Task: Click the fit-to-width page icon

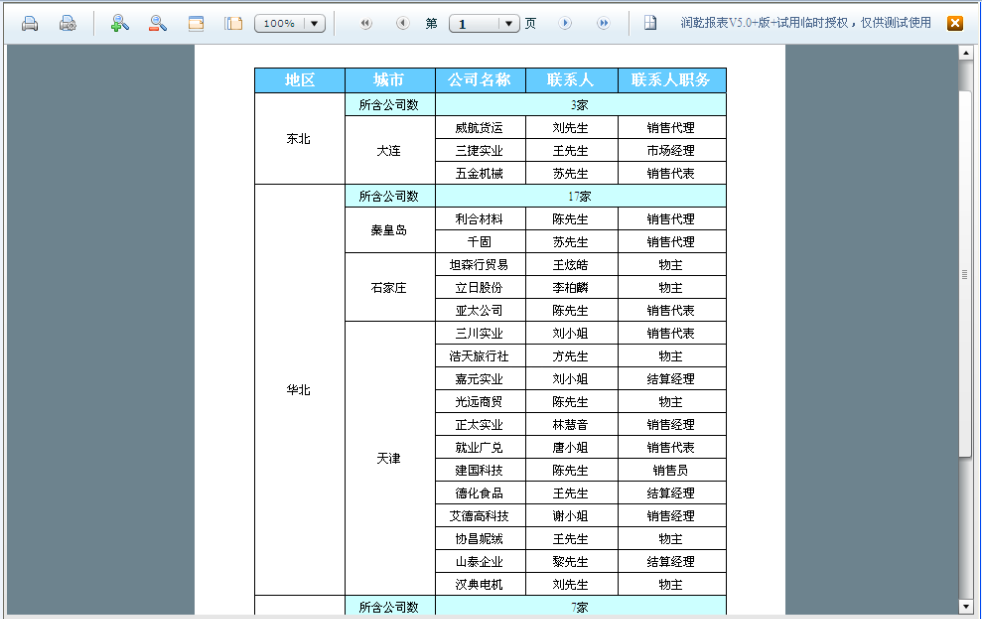Action: [x=196, y=24]
